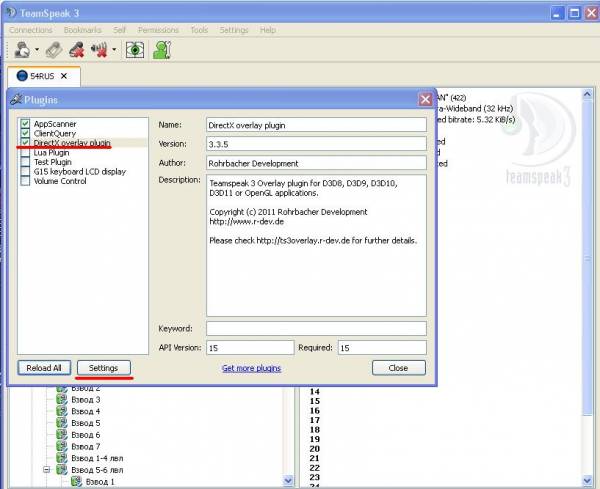Viewport: 600px width, 489px height.
Task: Click the Author field
Action: coord(316,163)
